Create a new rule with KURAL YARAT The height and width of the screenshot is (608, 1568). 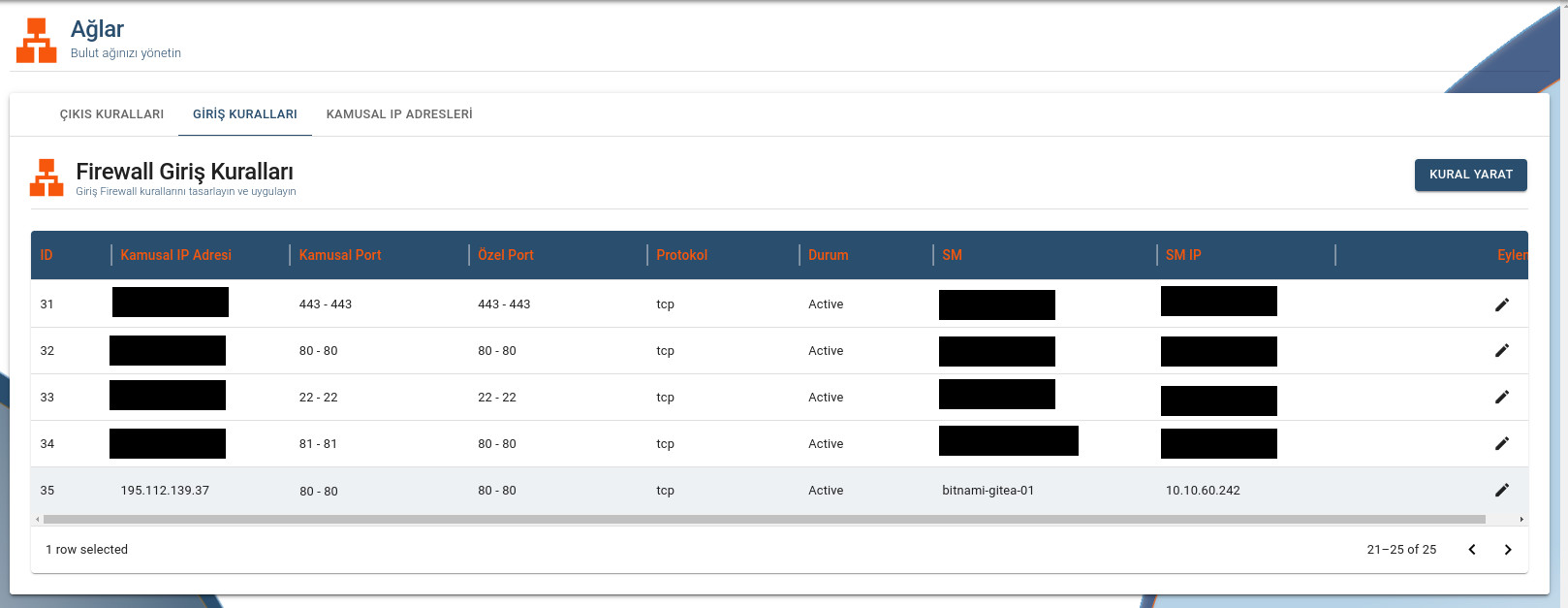(1471, 175)
